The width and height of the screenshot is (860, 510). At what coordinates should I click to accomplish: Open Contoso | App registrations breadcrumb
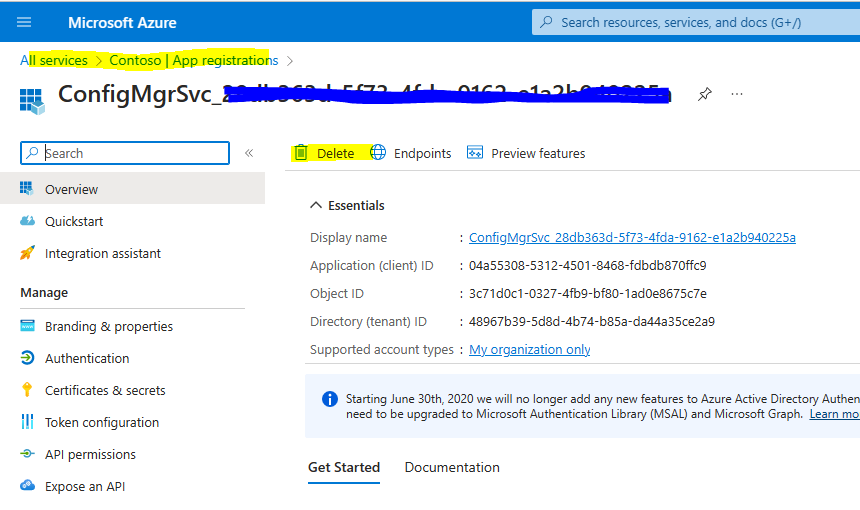[194, 60]
